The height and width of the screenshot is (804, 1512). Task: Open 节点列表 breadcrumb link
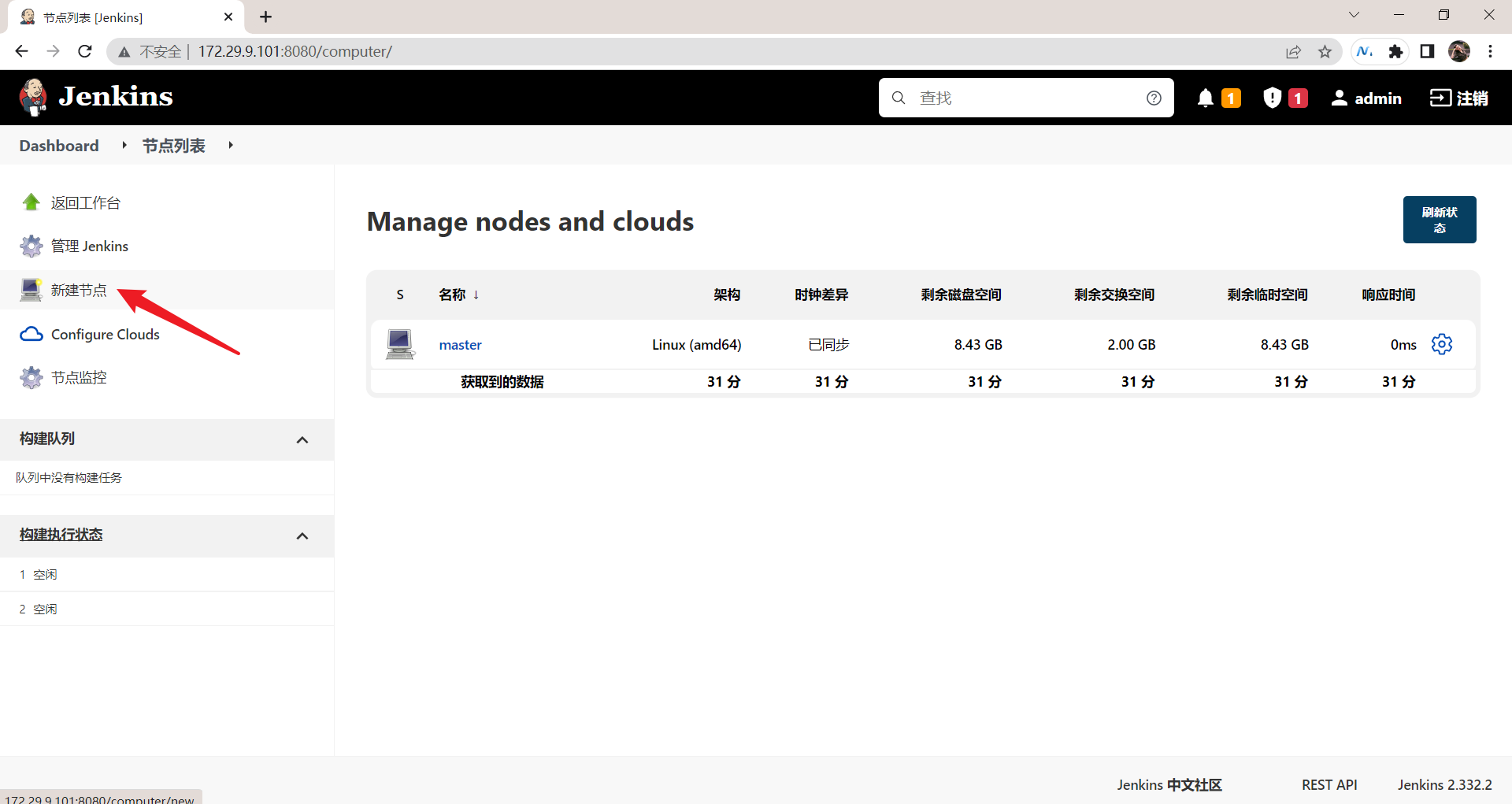coord(173,146)
